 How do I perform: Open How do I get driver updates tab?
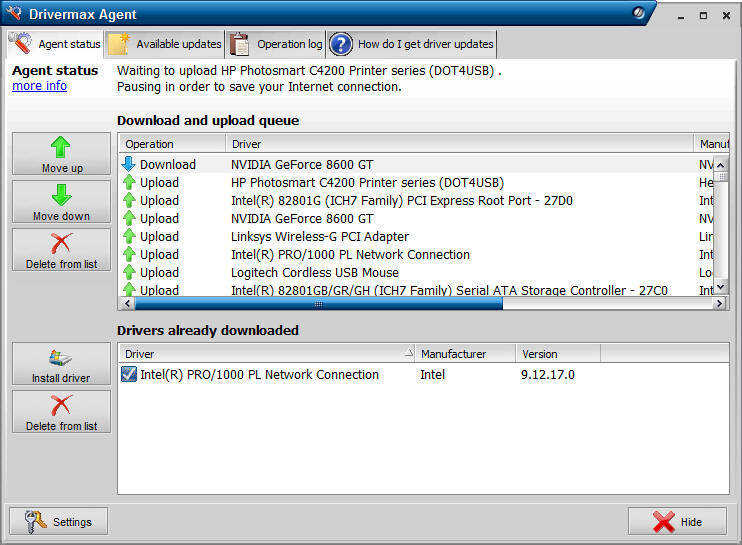point(412,44)
